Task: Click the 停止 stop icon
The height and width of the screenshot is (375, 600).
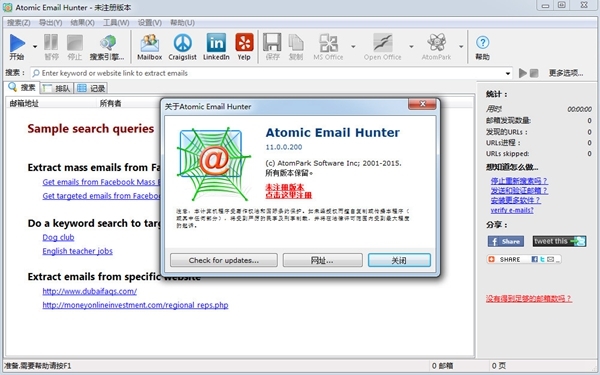Action: (75, 42)
